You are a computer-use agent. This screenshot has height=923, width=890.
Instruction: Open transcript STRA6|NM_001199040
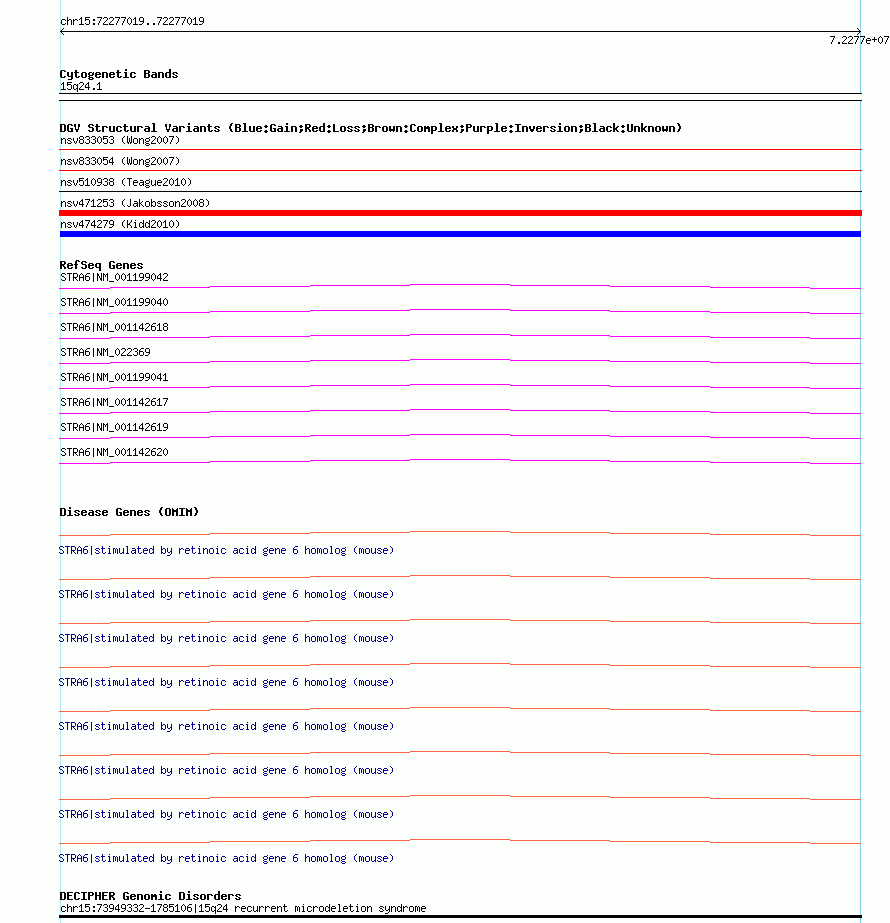[x=114, y=303]
